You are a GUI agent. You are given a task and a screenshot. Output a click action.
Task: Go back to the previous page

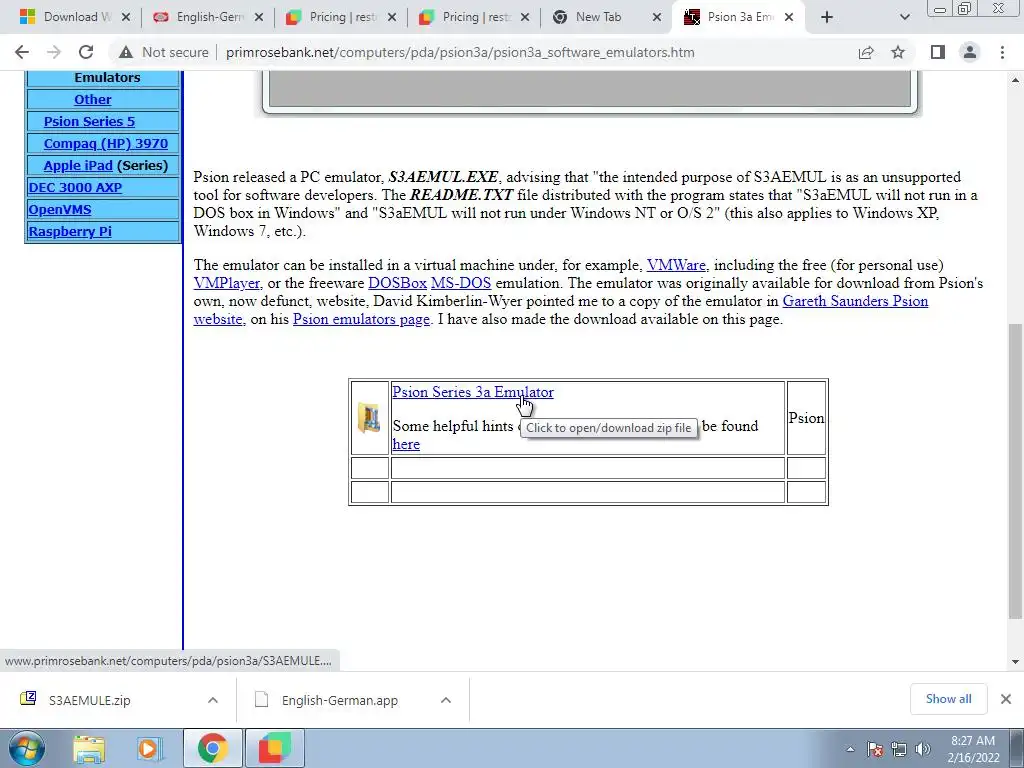(22, 52)
